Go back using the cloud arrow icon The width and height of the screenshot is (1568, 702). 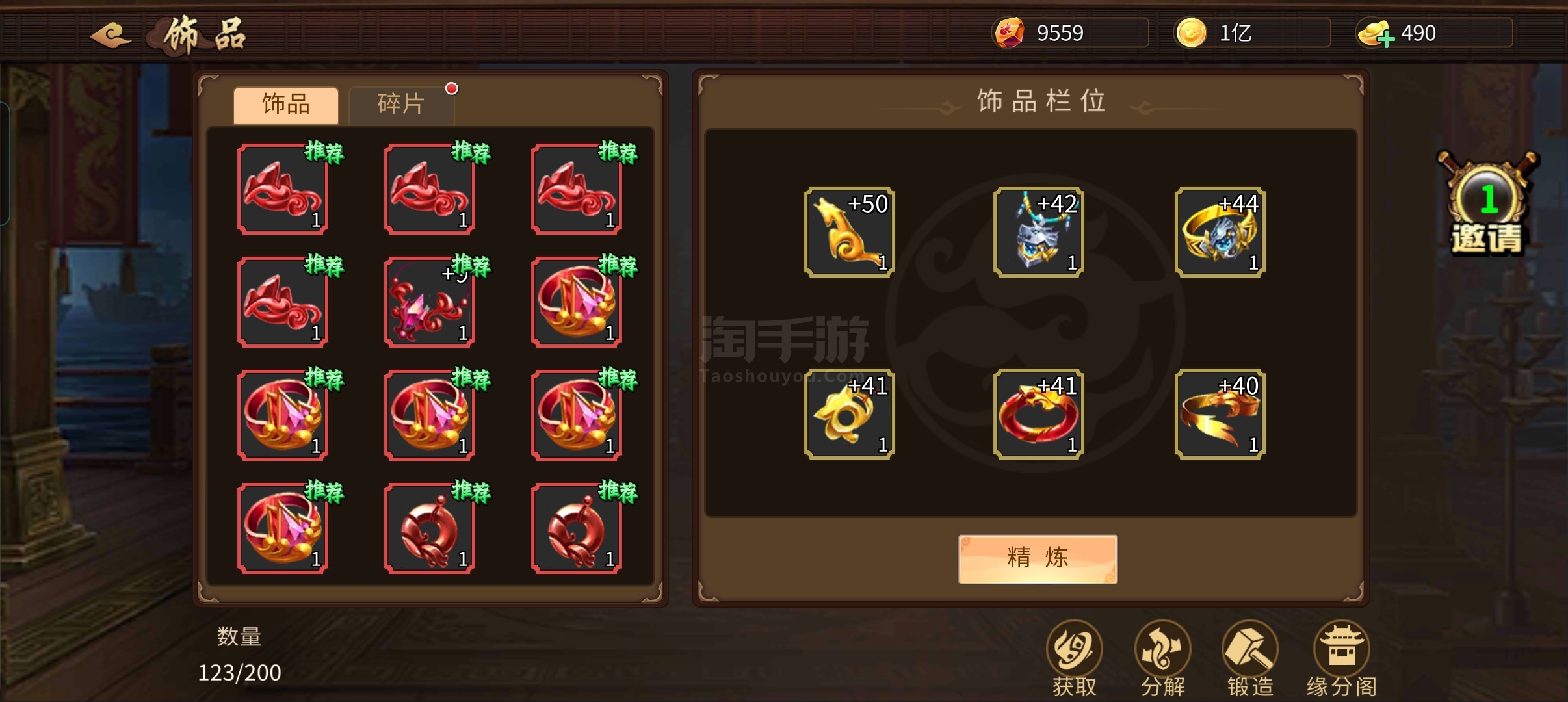pos(111,34)
